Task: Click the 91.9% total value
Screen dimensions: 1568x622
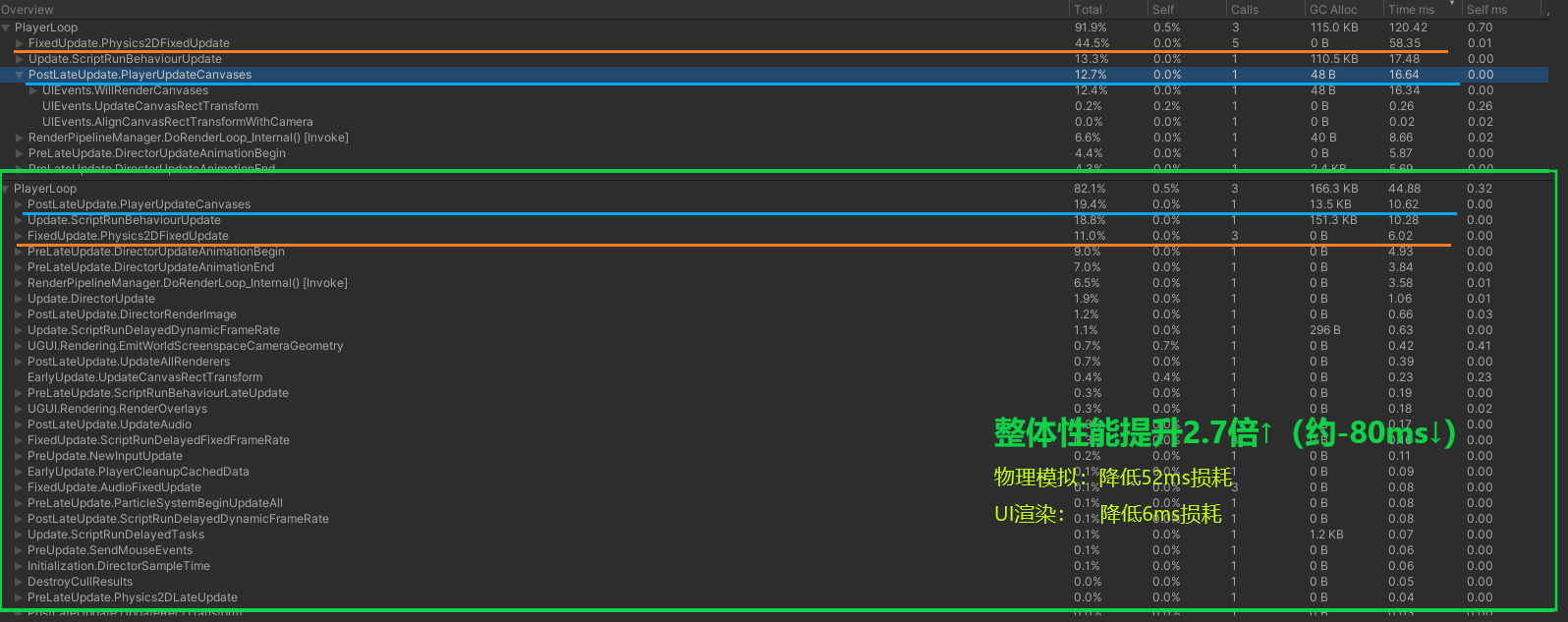Action: (1091, 28)
